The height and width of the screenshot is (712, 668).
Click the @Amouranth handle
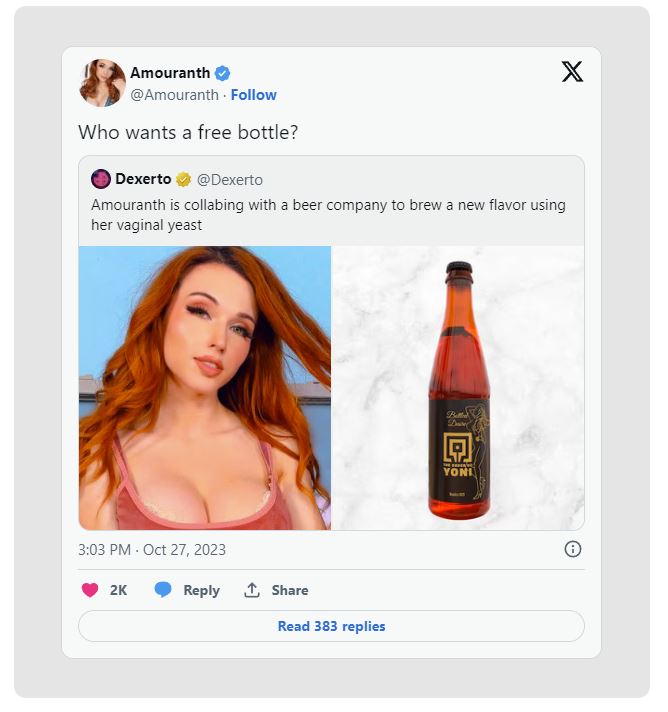[x=174, y=95]
